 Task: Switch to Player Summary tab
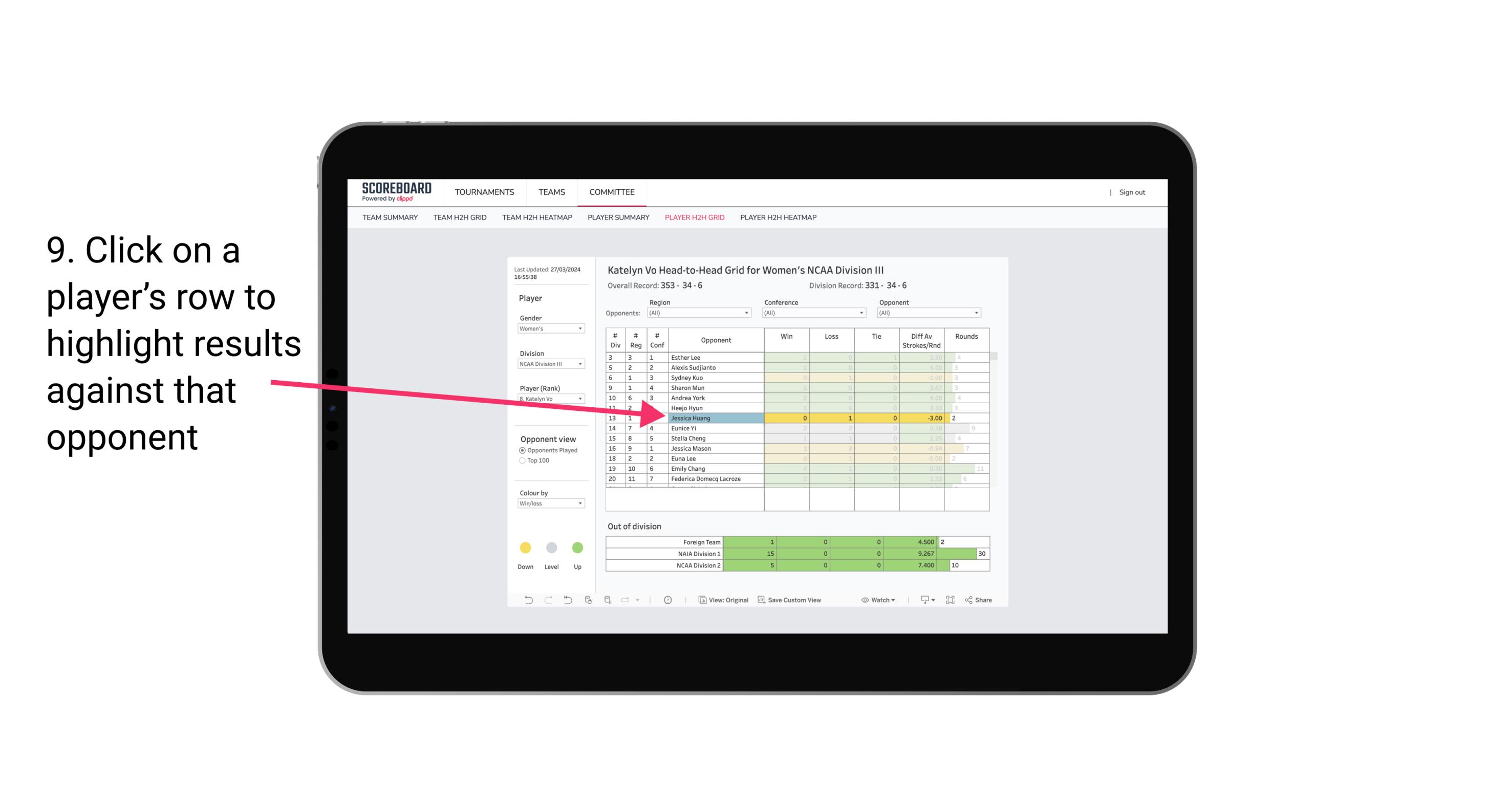(617, 219)
